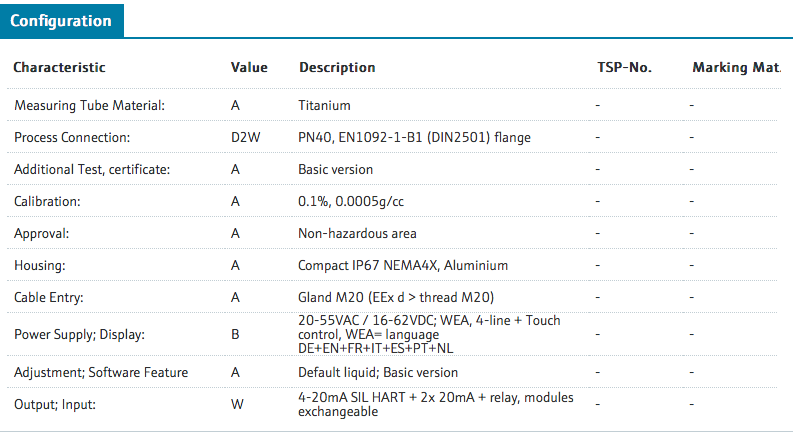The width and height of the screenshot is (793, 432).
Task: Select the TSP-No. column header
Action: click(624, 67)
